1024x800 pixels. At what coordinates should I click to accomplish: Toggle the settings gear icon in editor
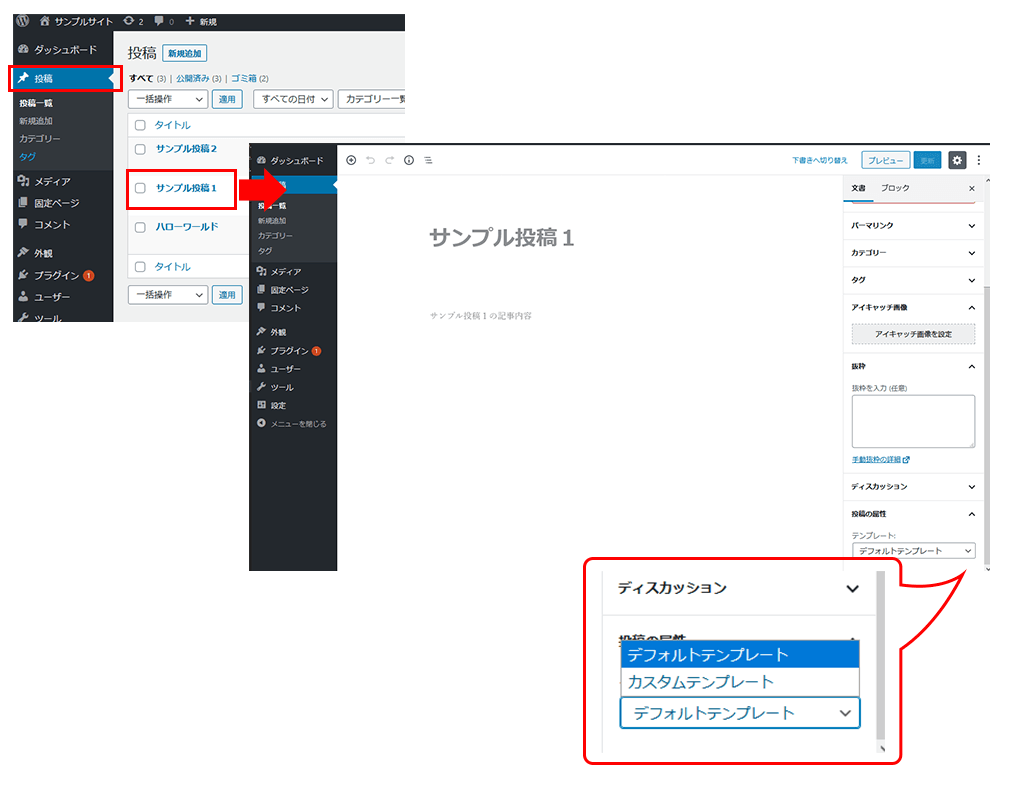(957, 160)
